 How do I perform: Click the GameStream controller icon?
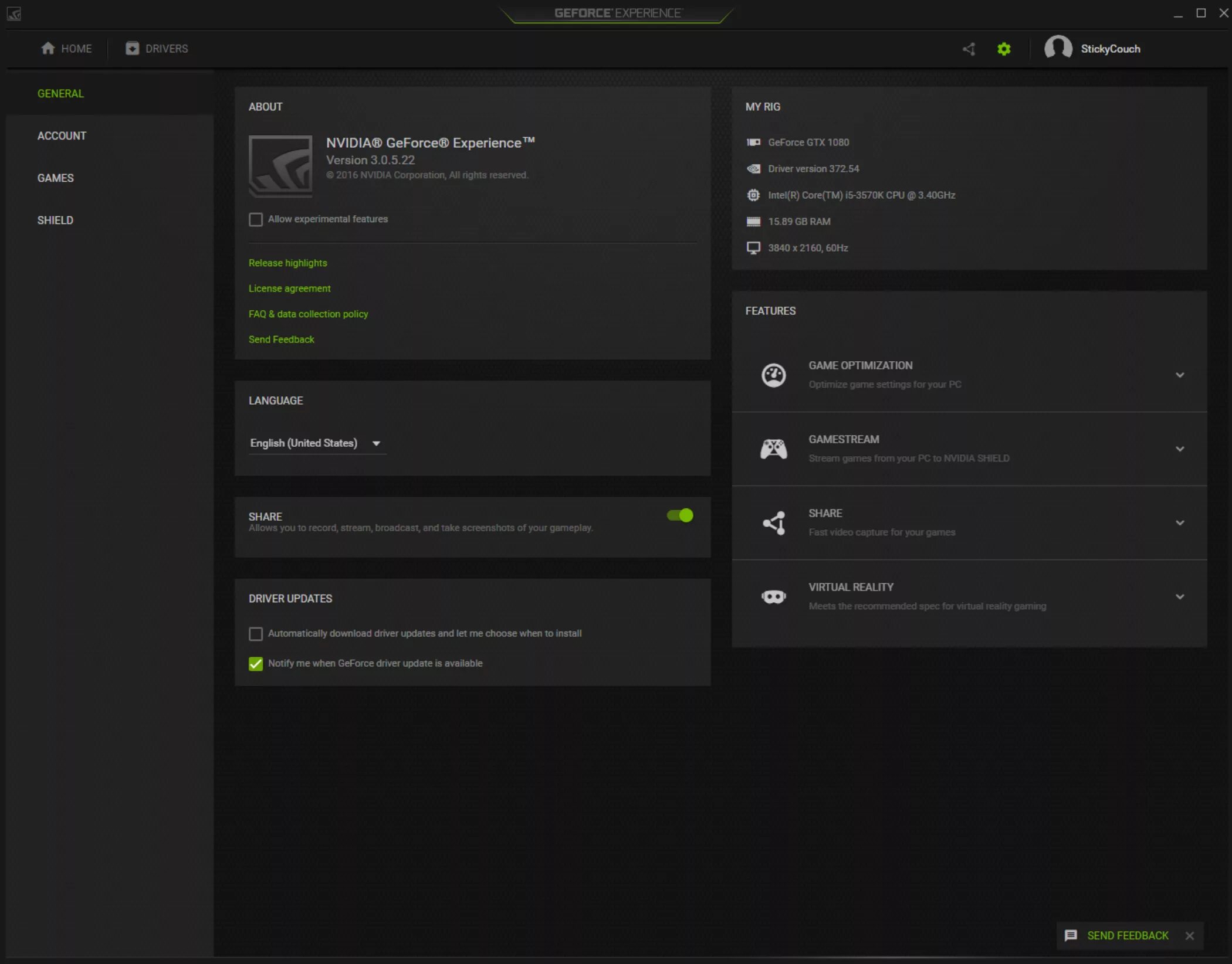[773, 449]
